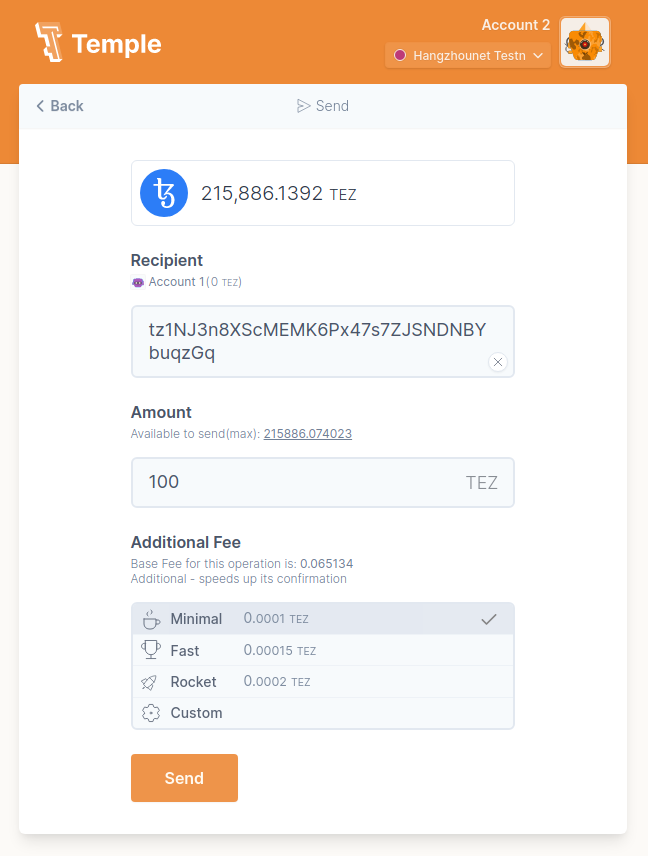Screen dimensions: 648x856
Task: Open the Account 2 avatar menu
Action: point(585,43)
